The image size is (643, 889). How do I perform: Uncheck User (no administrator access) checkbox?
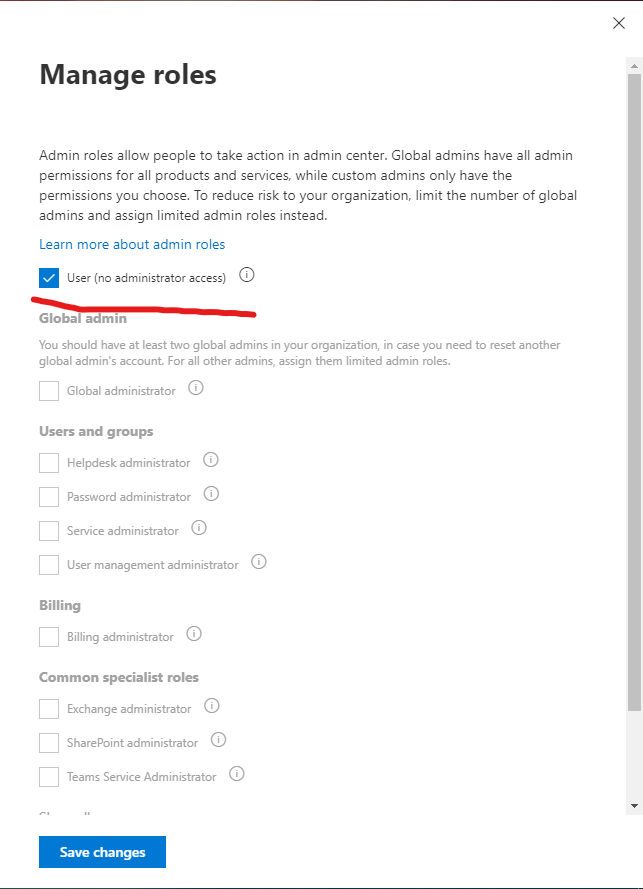[49, 278]
